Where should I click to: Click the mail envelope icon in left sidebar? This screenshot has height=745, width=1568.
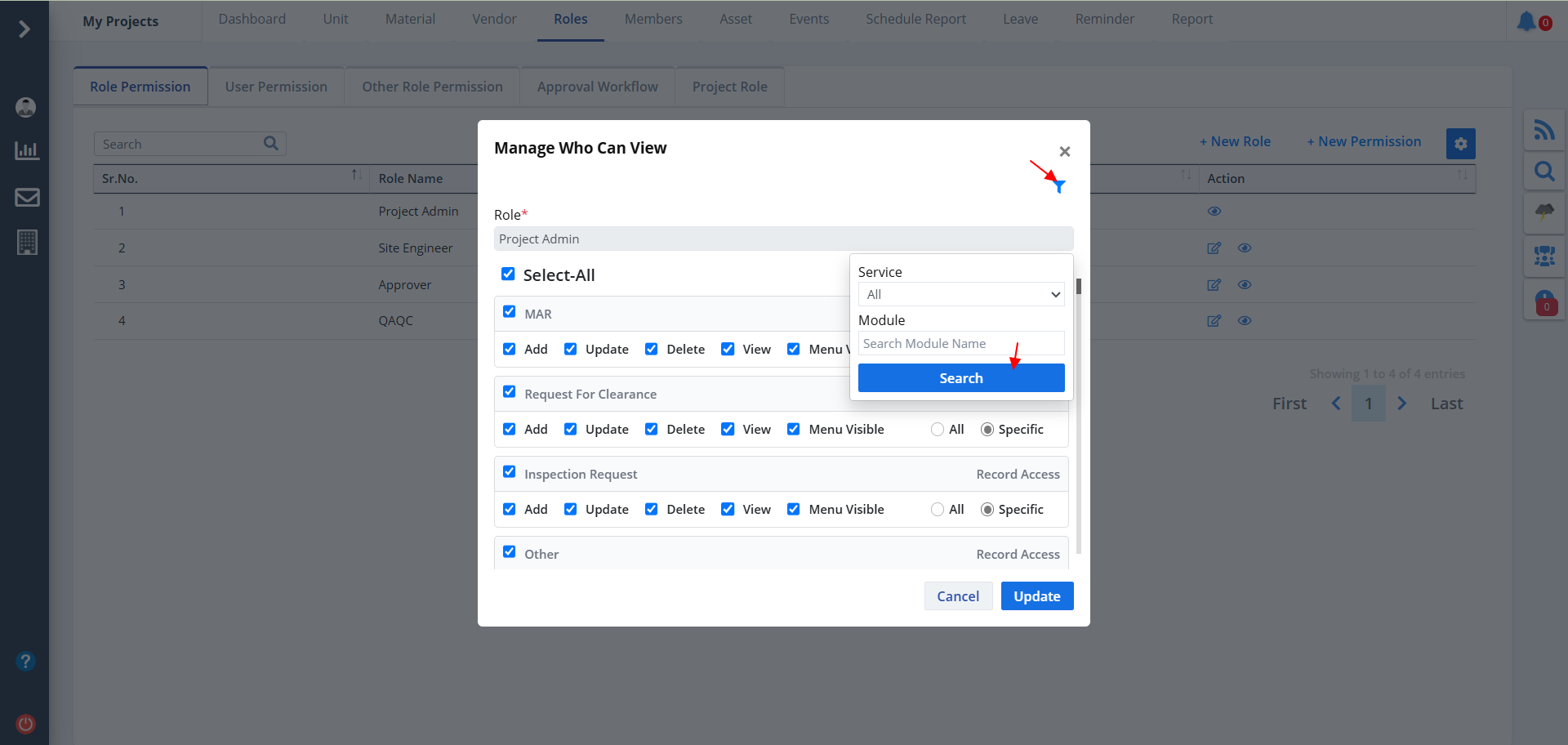[27, 198]
